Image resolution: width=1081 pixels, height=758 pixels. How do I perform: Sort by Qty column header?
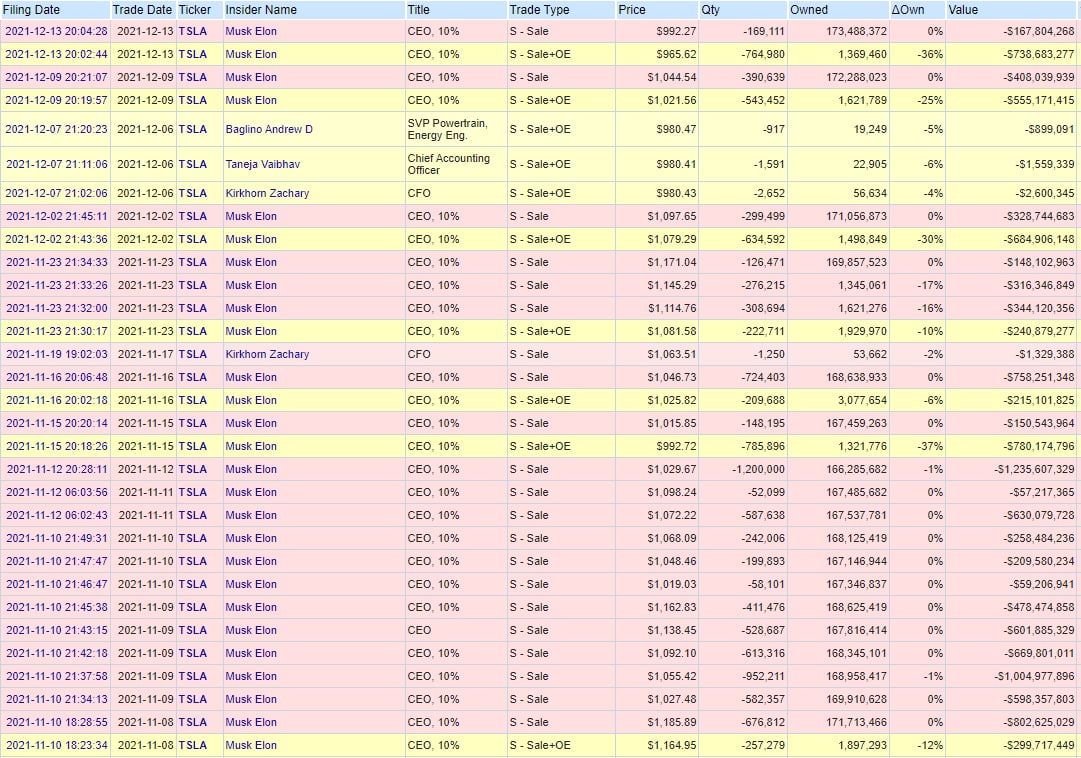(710, 10)
